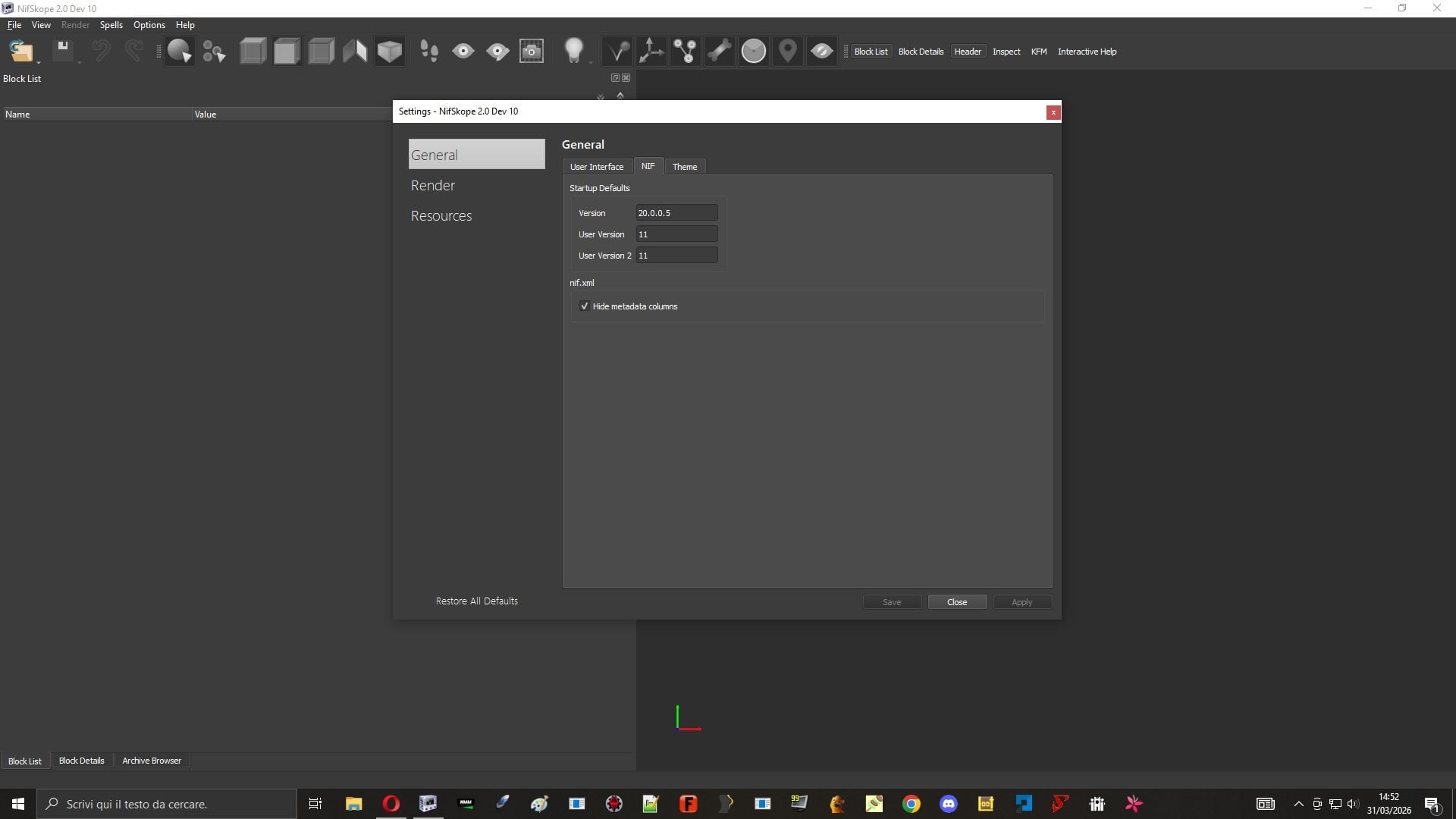Click the down chevron above Settings dialog

pos(601,97)
